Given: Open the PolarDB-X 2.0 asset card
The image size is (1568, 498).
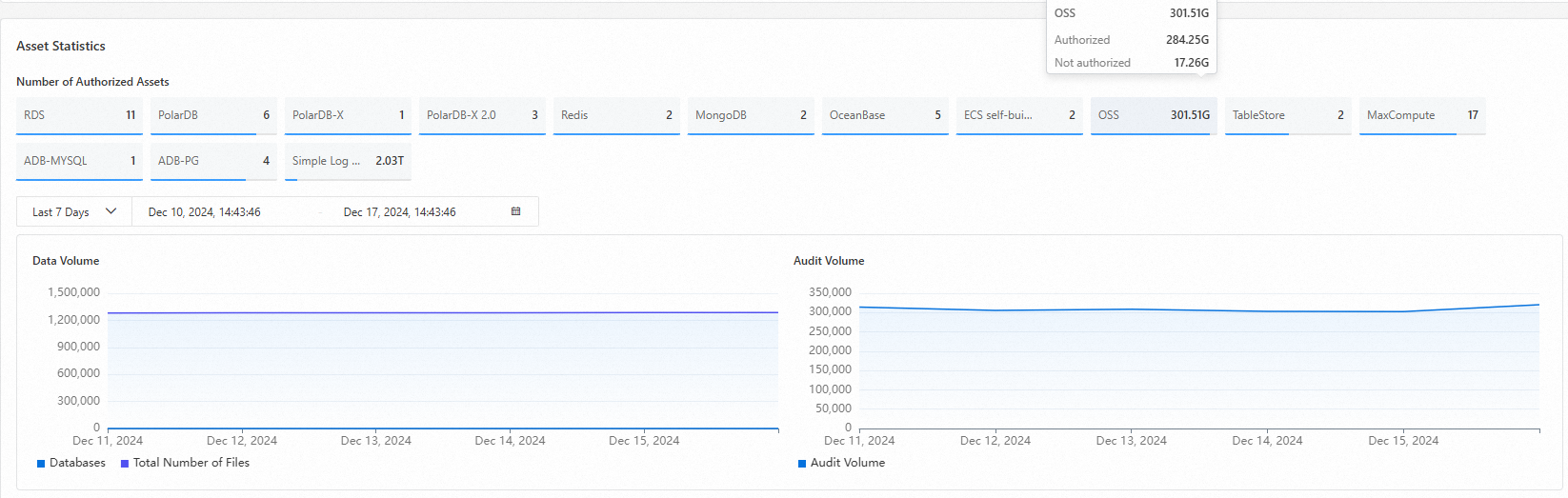Looking at the screenshot, I should pyautogui.click(x=482, y=115).
